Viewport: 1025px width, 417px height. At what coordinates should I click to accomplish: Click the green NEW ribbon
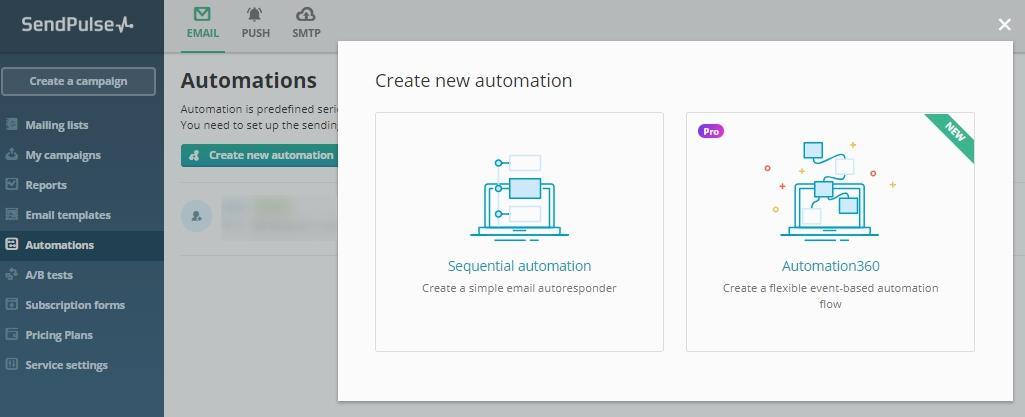click(953, 135)
